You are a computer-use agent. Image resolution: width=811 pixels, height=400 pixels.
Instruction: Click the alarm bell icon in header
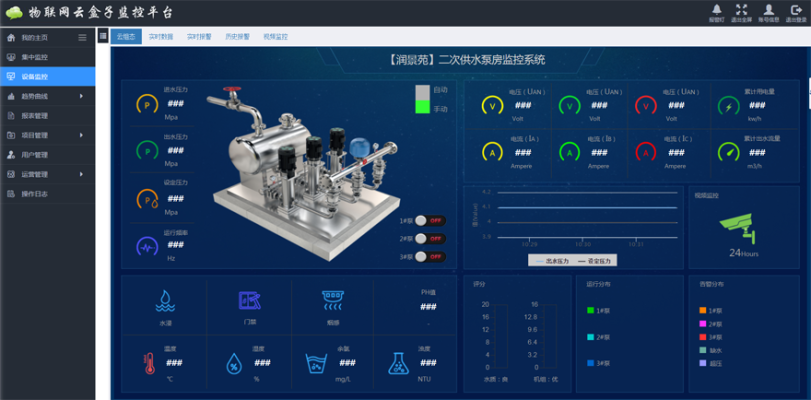(x=717, y=10)
